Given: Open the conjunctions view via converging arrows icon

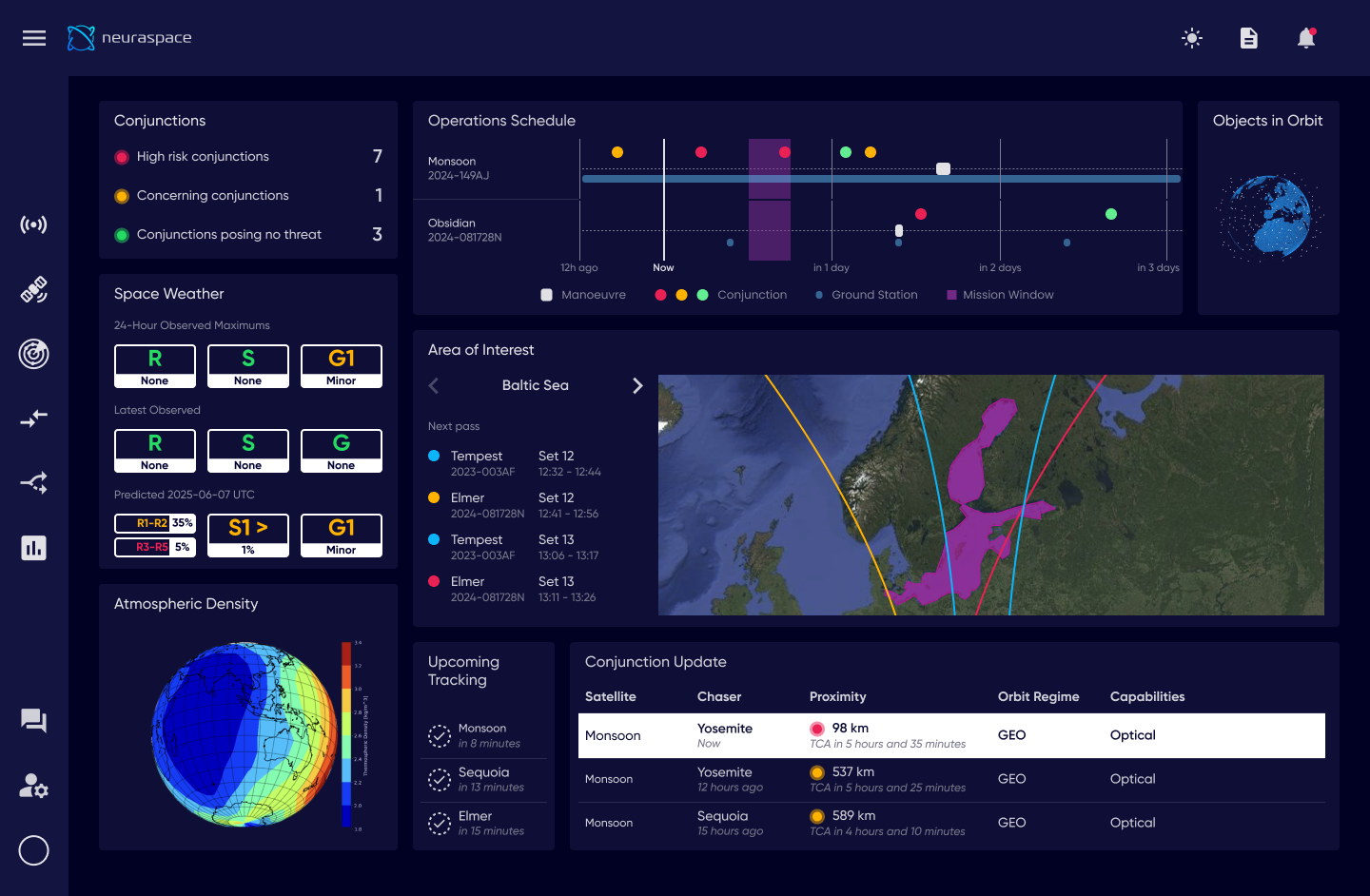Looking at the screenshot, I should point(33,418).
